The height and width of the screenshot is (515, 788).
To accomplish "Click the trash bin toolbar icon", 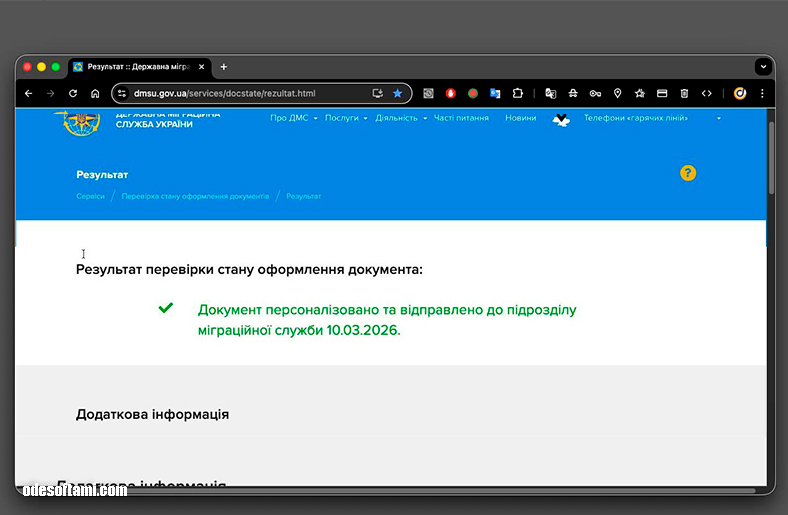I will [x=684, y=93].
